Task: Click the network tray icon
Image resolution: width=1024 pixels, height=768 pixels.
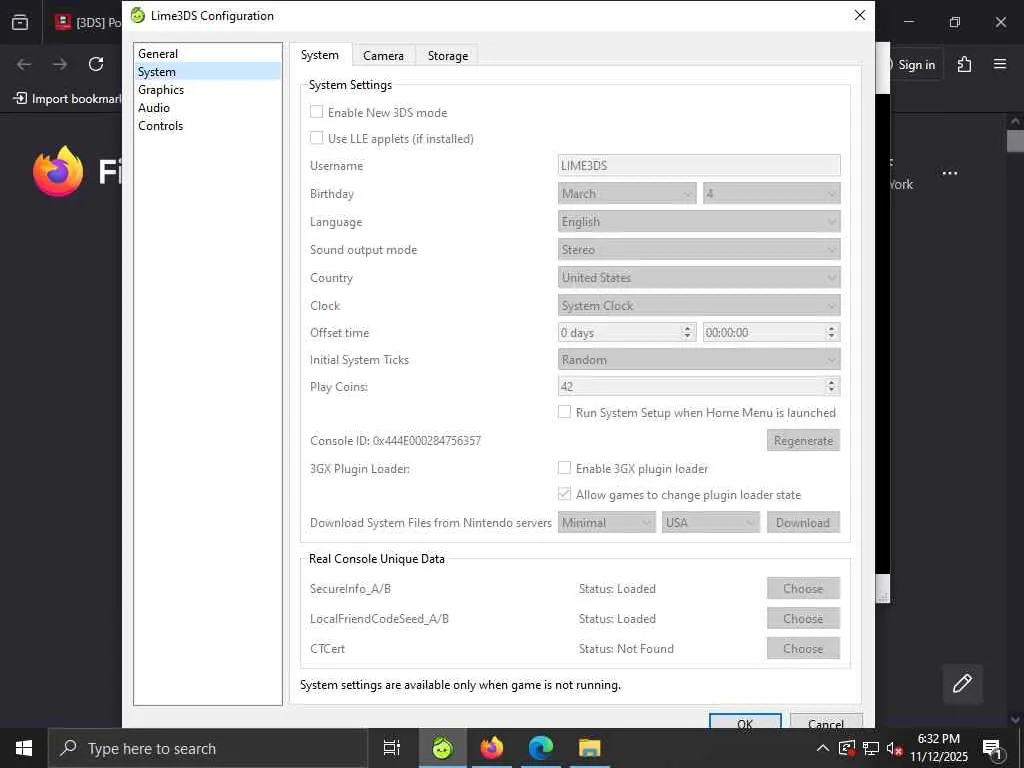Action: click(871, 748)
